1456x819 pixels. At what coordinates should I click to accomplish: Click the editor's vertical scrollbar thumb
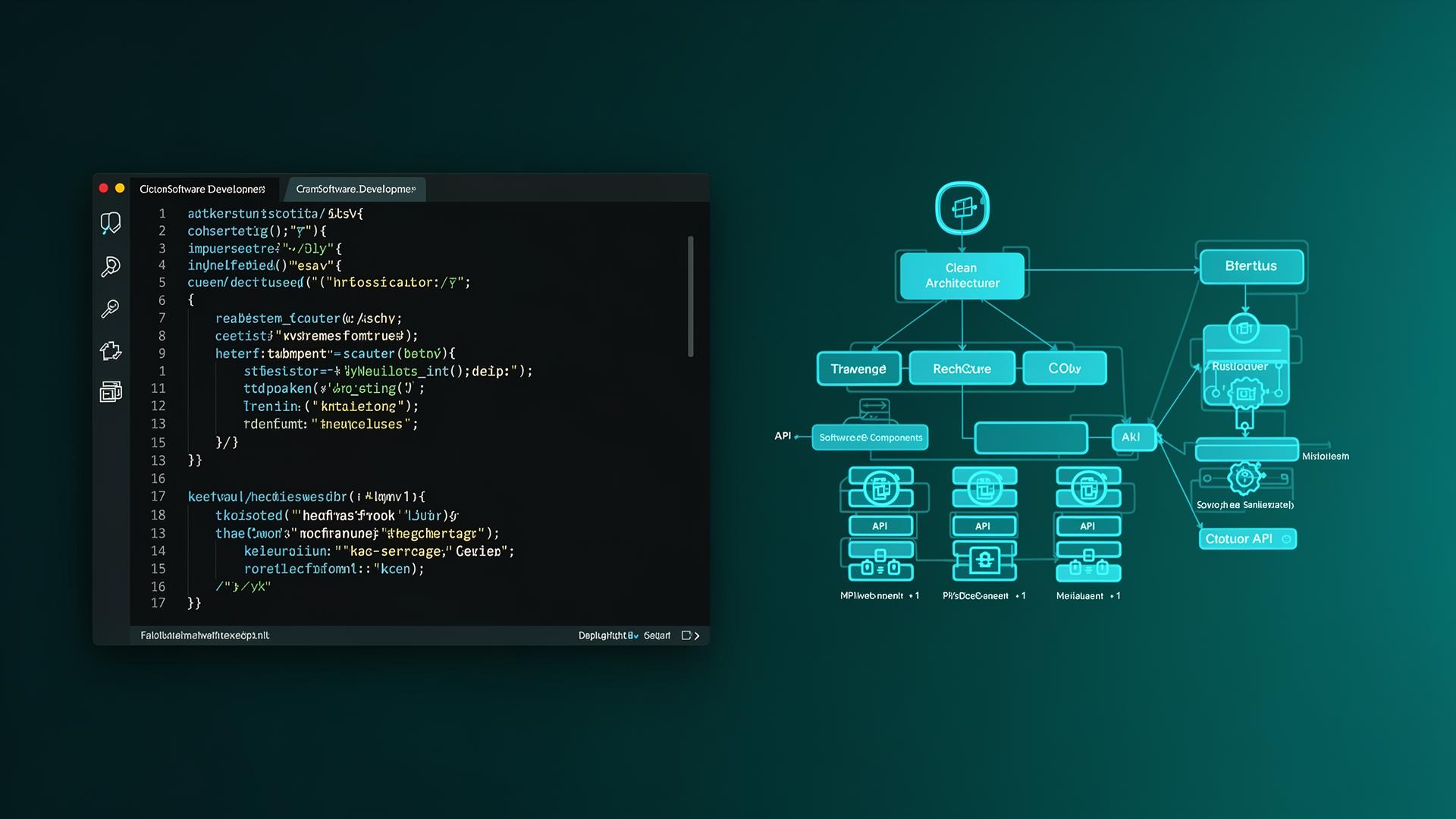click(691, 297)
